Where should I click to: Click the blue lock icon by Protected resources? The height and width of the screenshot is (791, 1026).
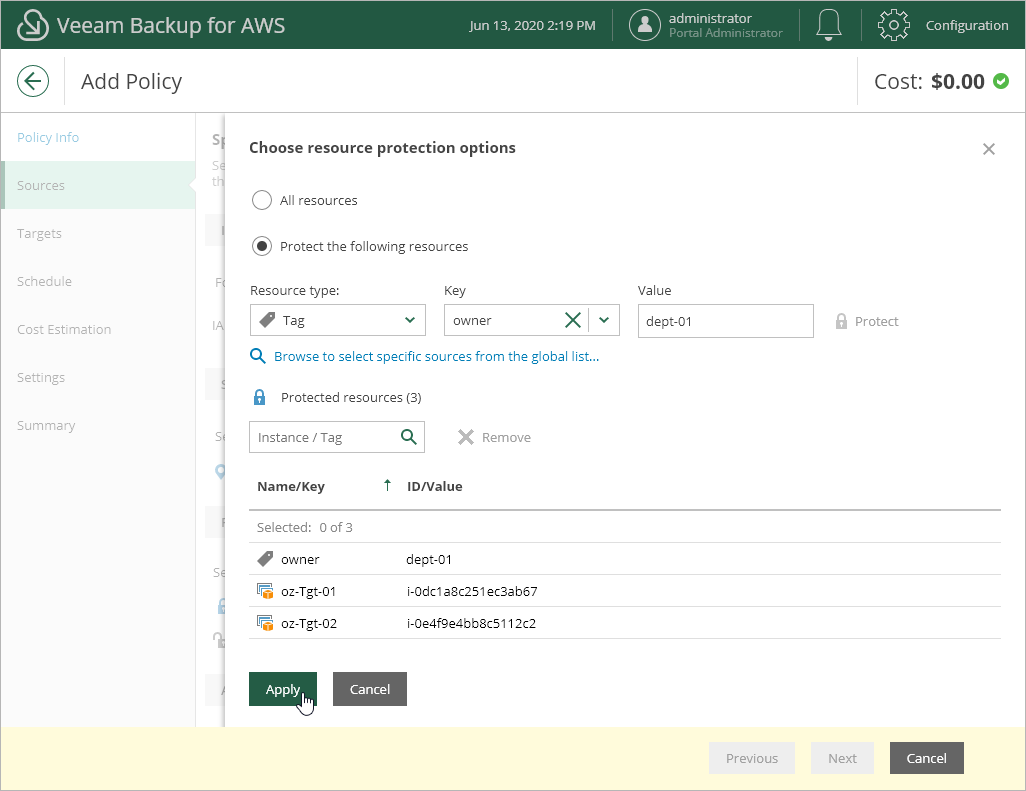click(x=259, y=397)
